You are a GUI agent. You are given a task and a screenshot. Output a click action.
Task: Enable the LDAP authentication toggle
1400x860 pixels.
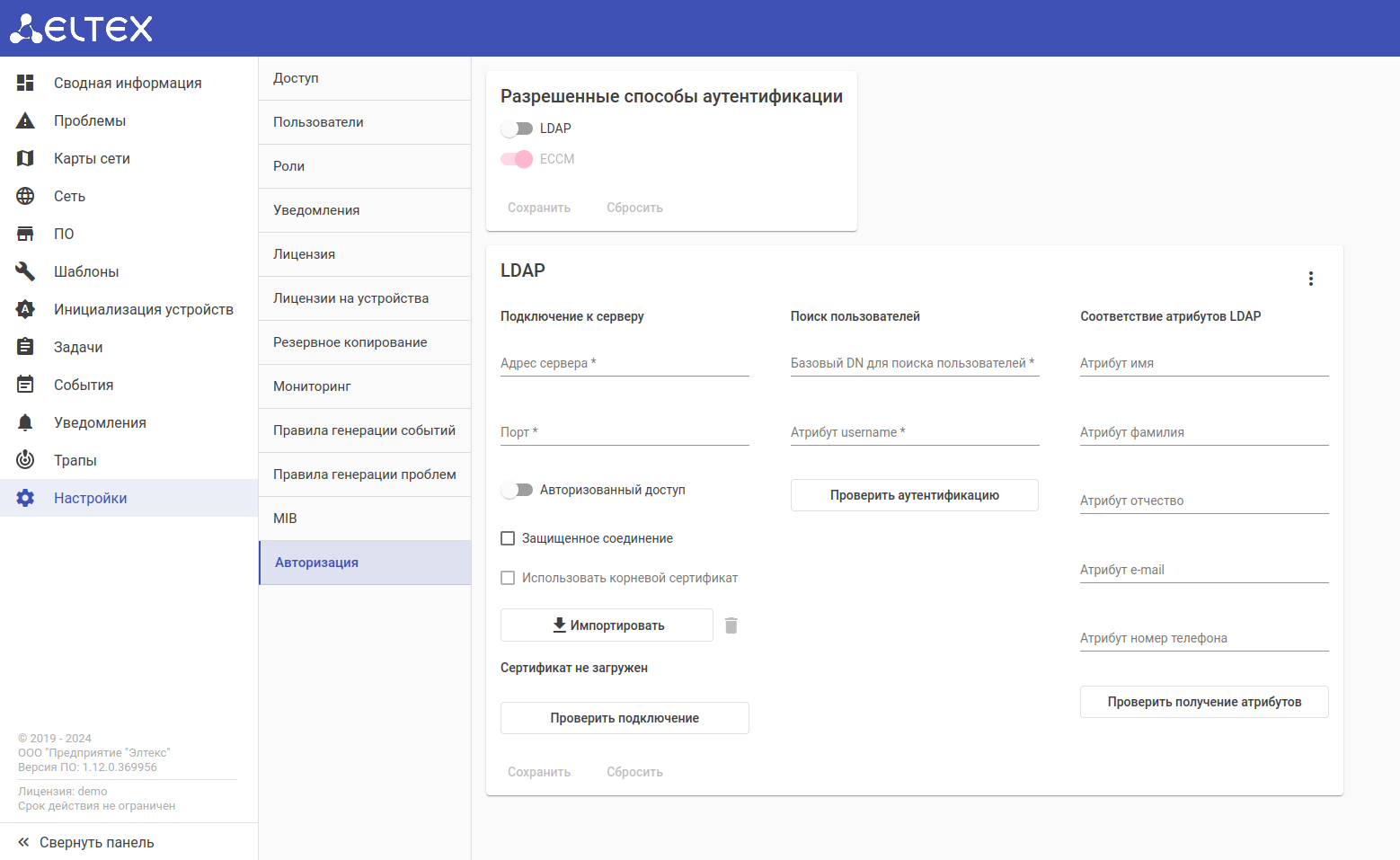[x=517, y=129]
